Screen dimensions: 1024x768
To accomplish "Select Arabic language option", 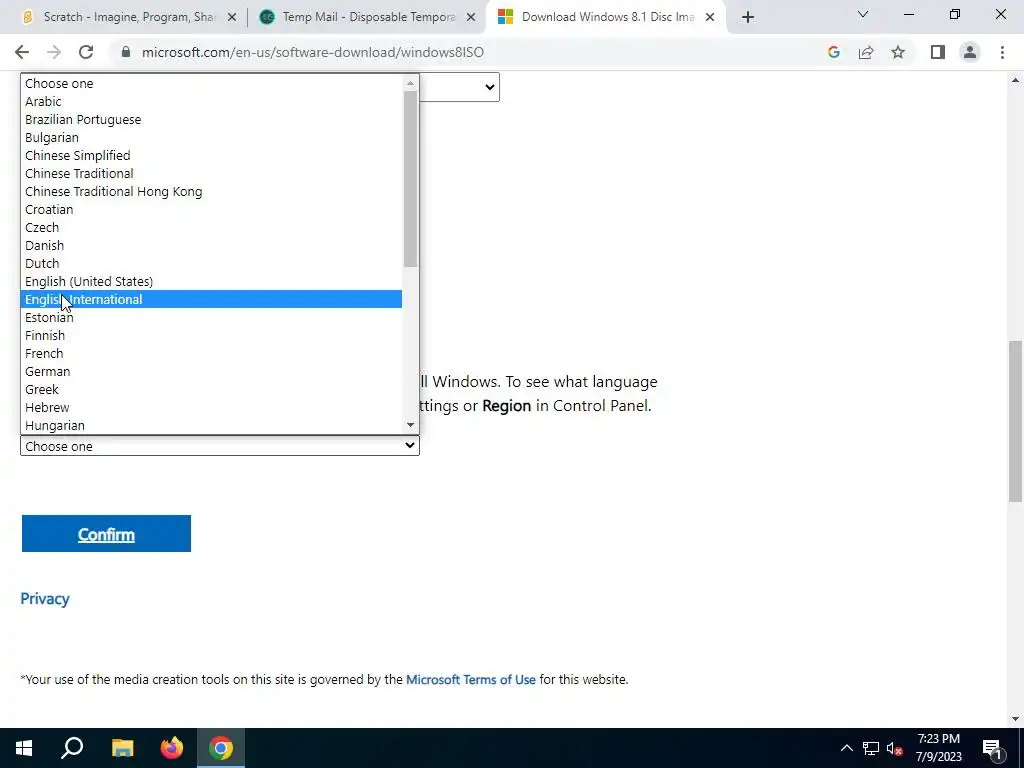I will tap(211, 101).
